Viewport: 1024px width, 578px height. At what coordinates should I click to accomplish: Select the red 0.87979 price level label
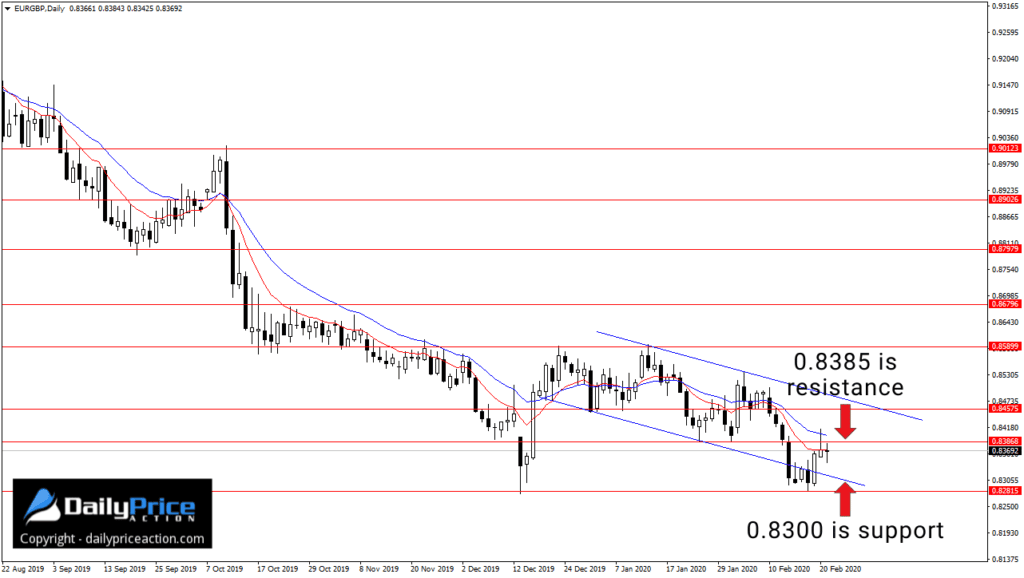click(1005, 249)
